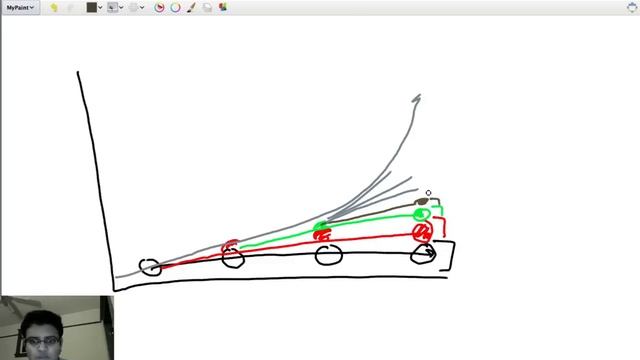Open the brush list paintbrush icon
The width and height of the screenshot is (640, 360).
point(191,7)
